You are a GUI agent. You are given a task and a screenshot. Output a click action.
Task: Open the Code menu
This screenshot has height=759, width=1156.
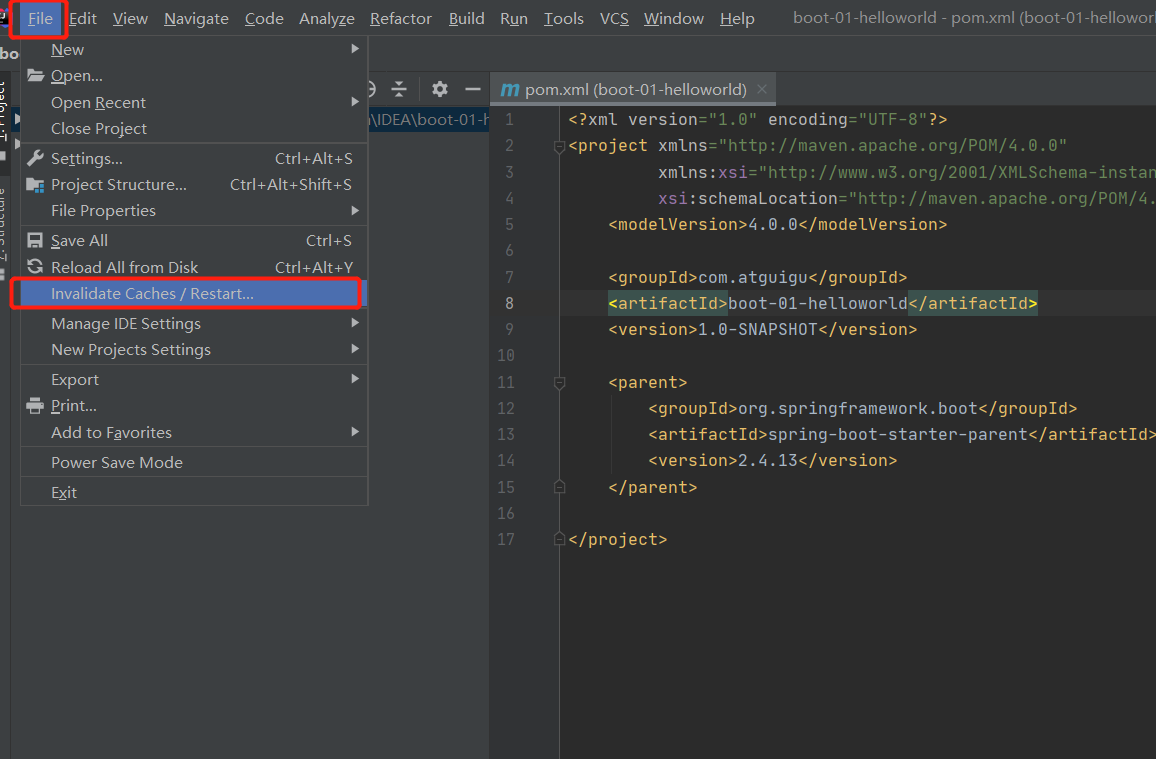pyautogui.click(x=264, y=18)
